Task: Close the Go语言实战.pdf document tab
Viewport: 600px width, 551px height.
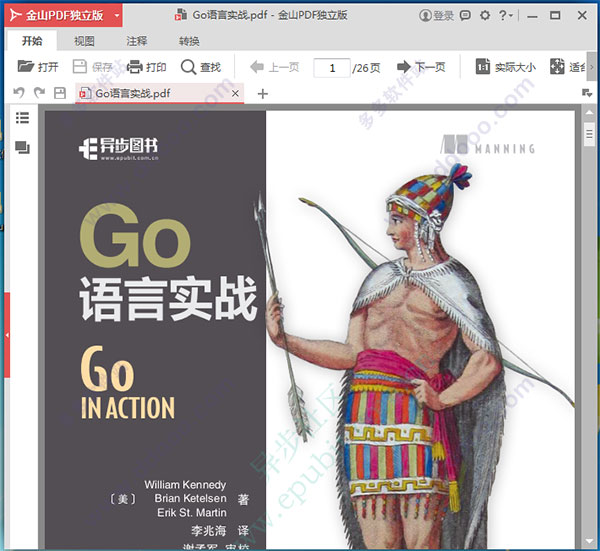Action: pyautogui.click(x=235, y=93)
